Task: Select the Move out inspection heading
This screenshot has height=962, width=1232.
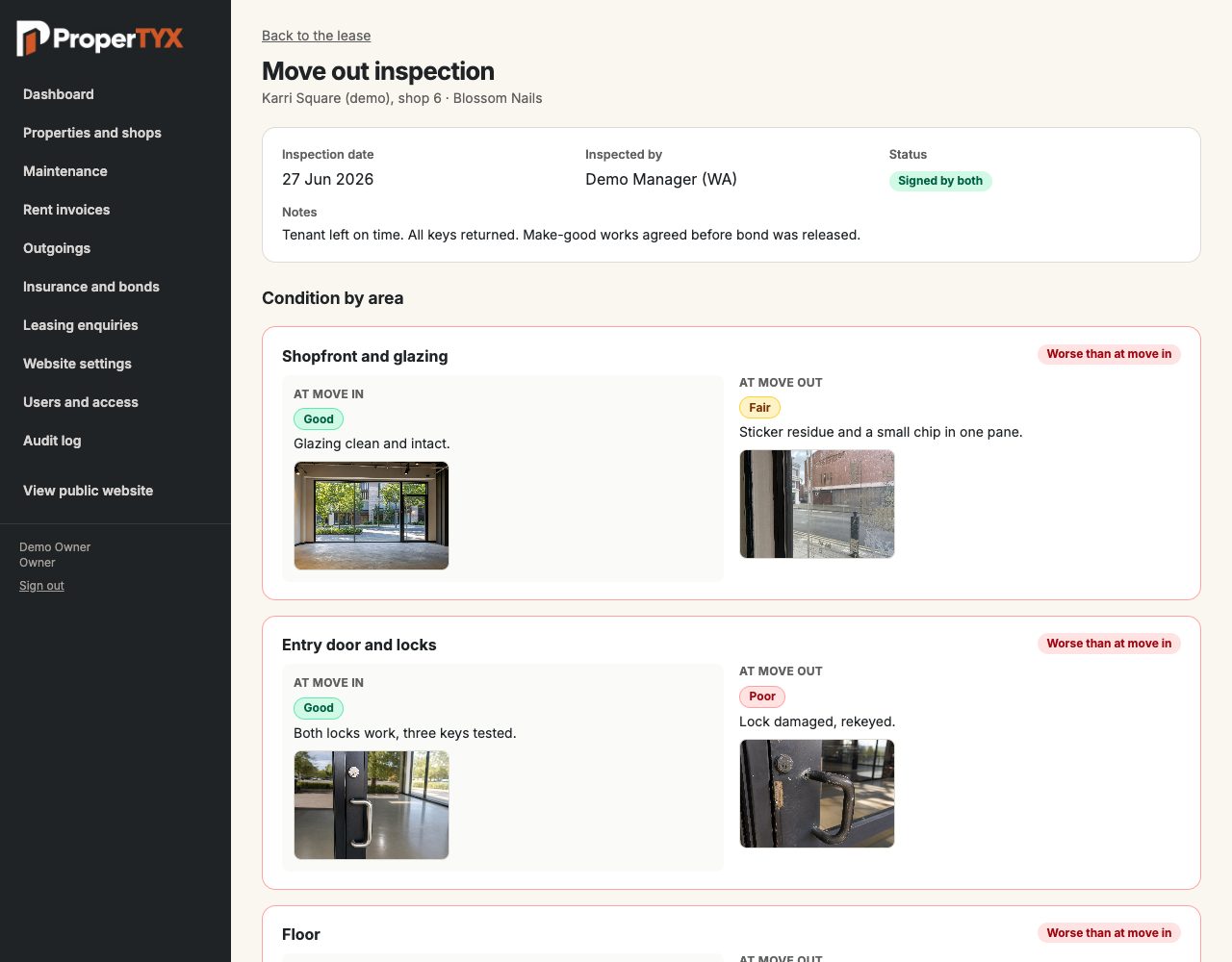Action: tap(378, 71)
